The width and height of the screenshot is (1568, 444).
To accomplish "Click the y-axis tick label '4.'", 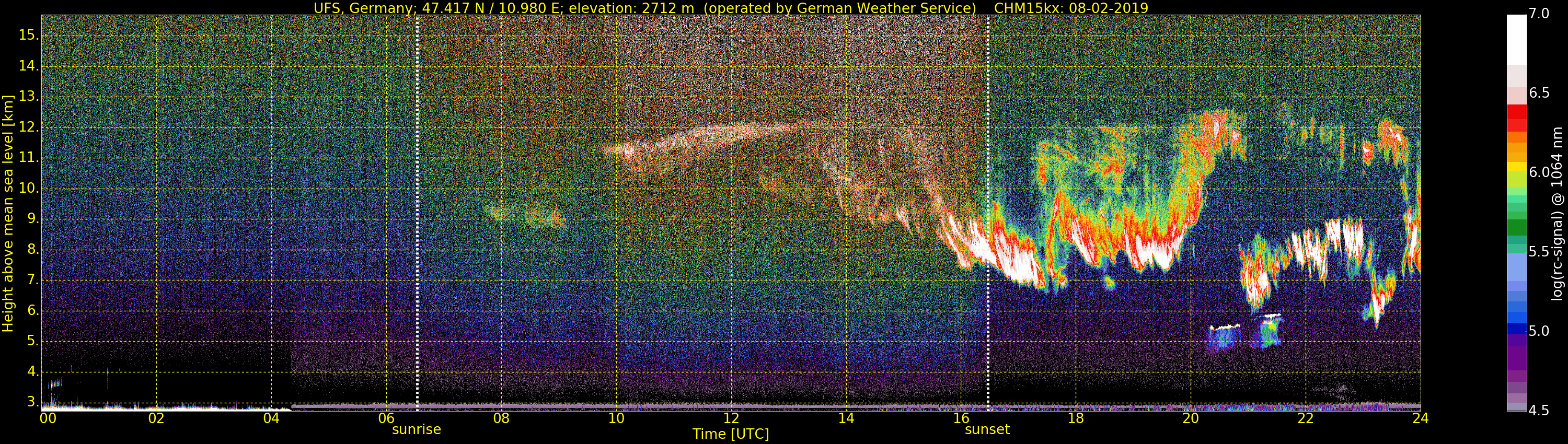I will [32, 372].
